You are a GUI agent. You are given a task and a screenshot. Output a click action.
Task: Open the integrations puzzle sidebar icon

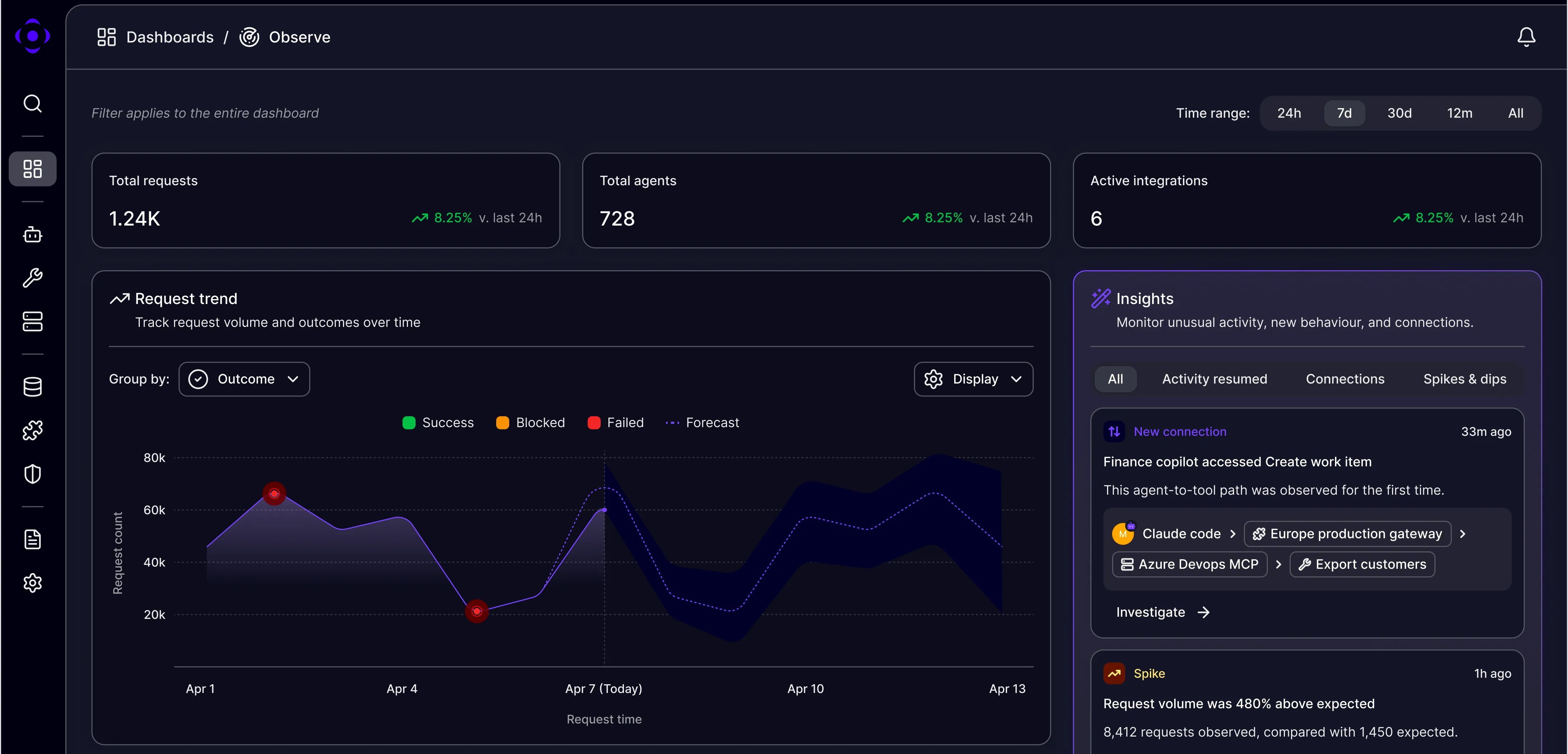point(33,430)
